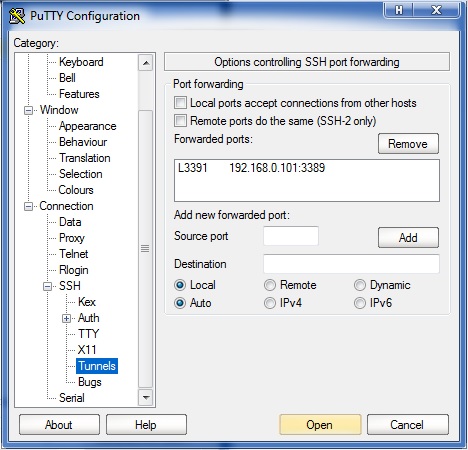The image size is (468, 450).
Task: Check Remote ports do the same option
Action: click(180, 120)
